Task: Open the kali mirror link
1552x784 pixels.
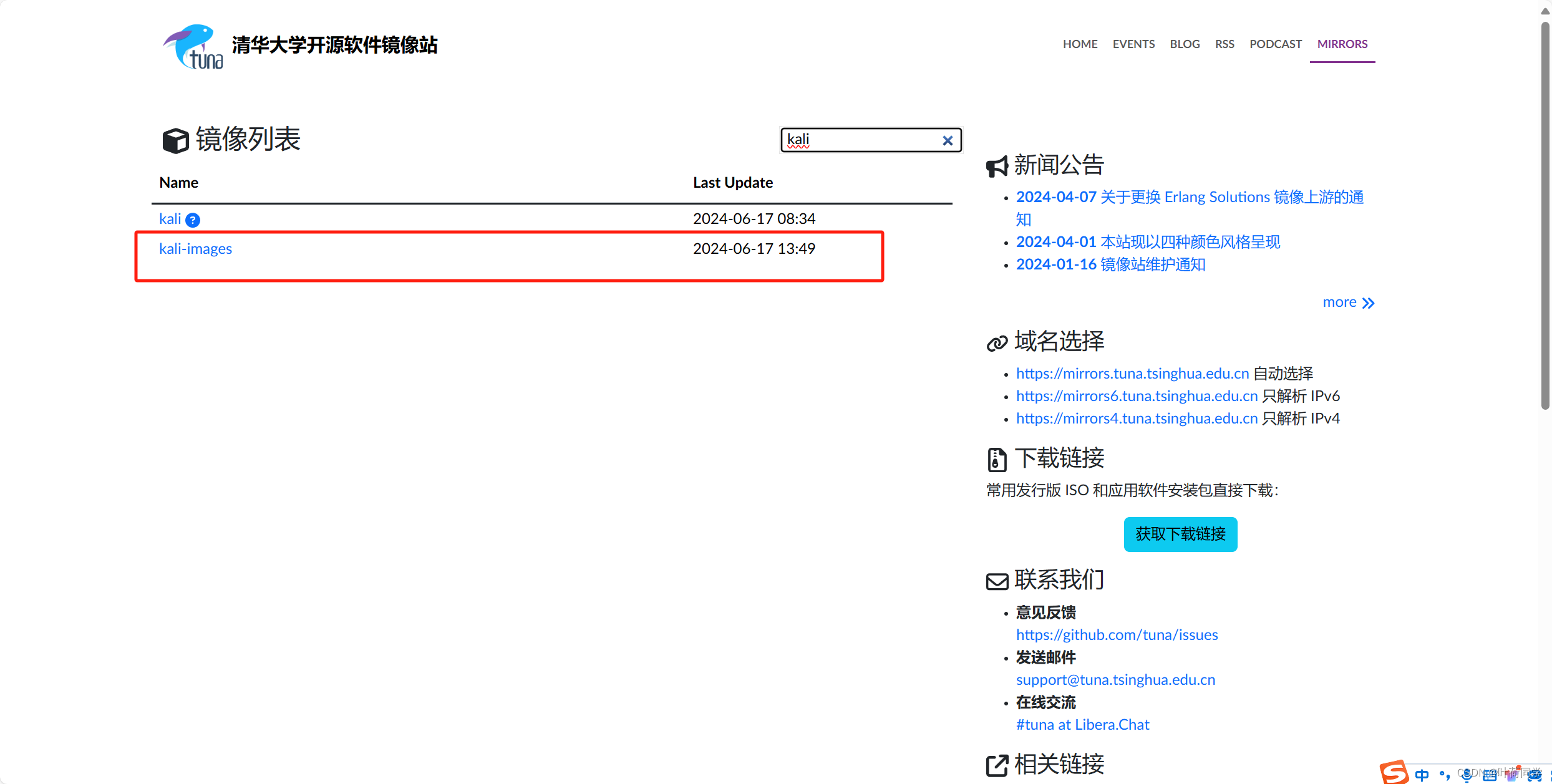Action: [x=170, y=219]
